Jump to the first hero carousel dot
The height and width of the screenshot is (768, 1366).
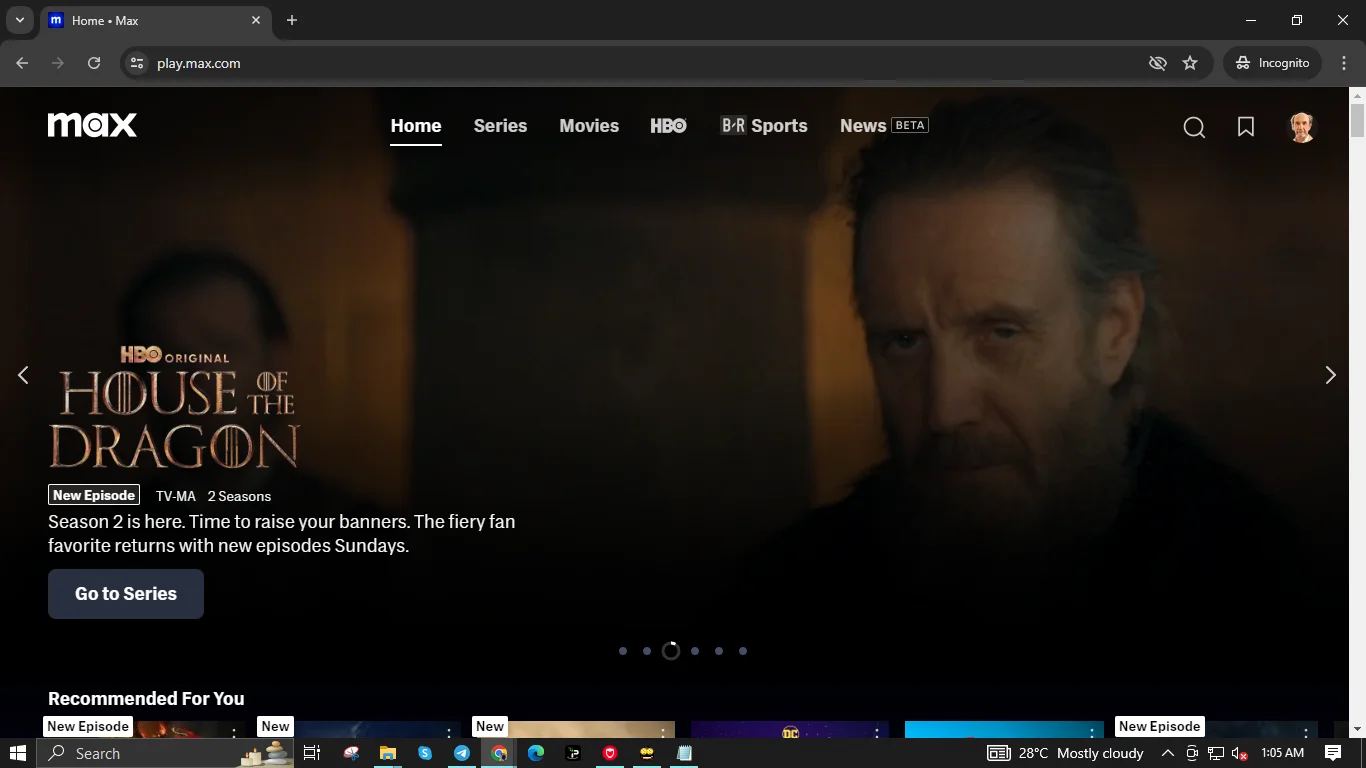tap(623, 651)
